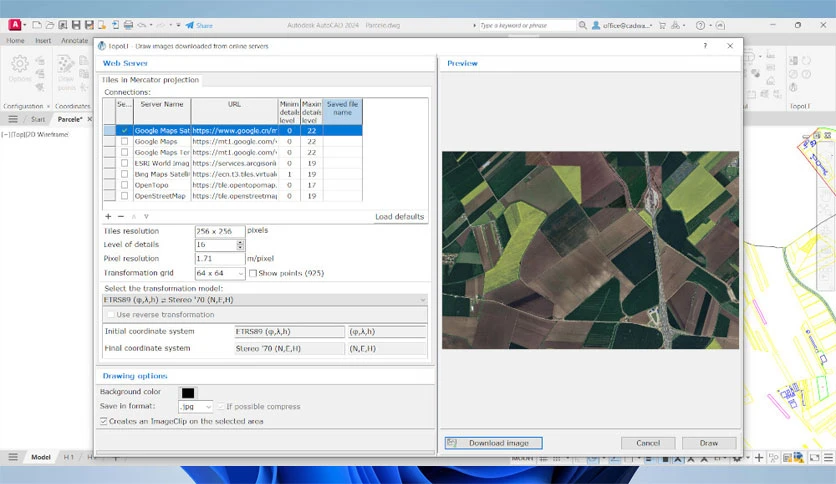This screenshot has height=484, width=836.
Task: Expand the quick access toolbar customize arrow
Action: coord(179,25)
